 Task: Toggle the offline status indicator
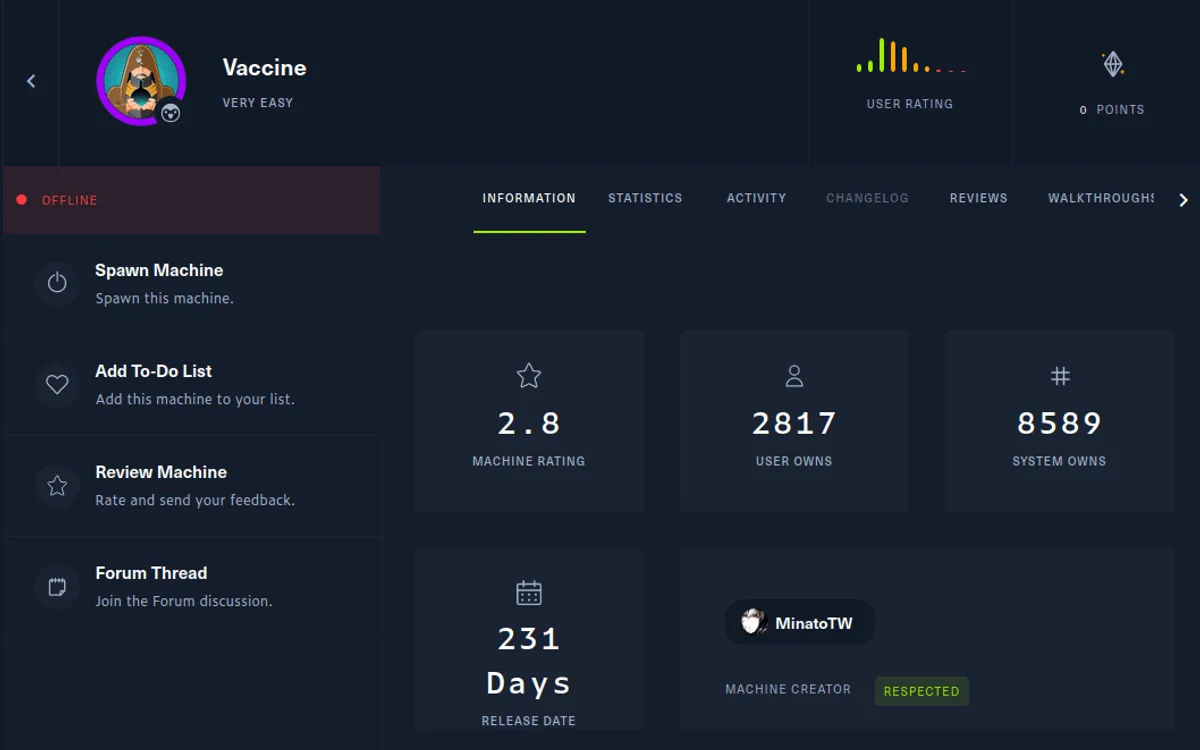pos(22,200)
